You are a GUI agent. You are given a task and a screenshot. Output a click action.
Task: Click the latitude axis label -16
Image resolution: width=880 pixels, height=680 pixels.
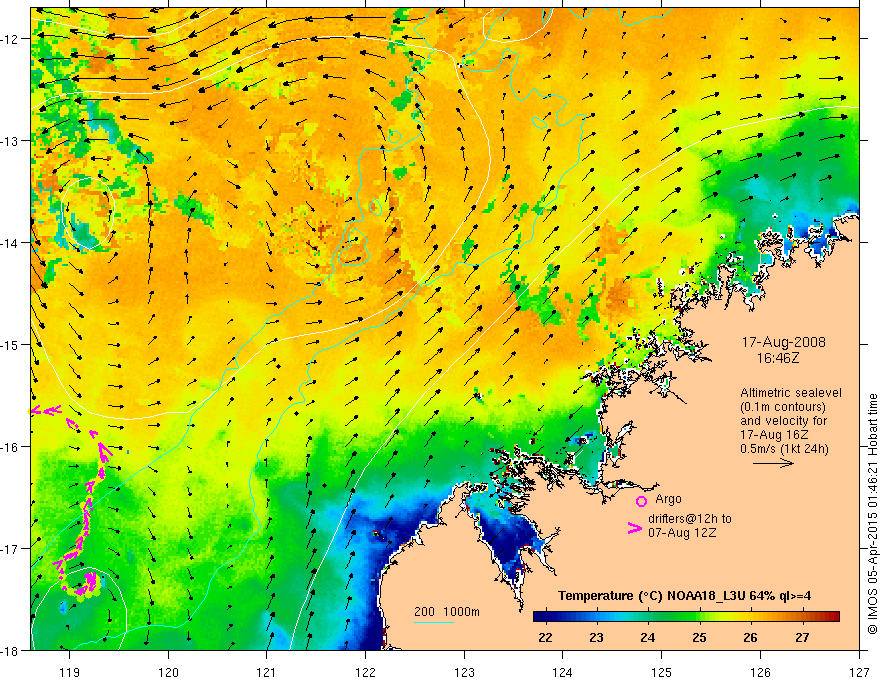pos(10,447)
